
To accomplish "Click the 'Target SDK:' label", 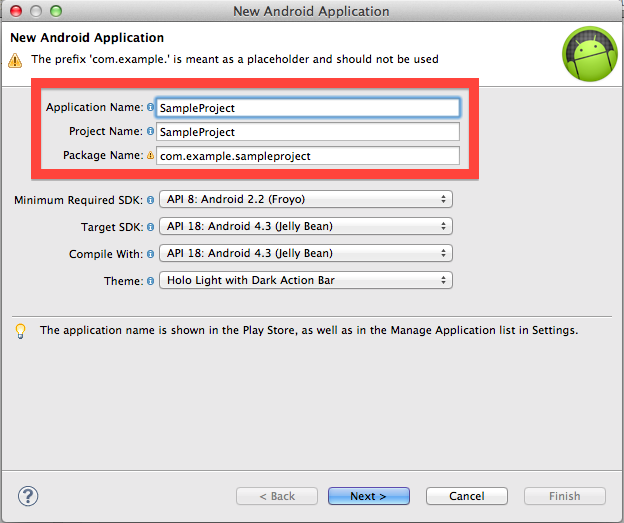I will [112, 227].
